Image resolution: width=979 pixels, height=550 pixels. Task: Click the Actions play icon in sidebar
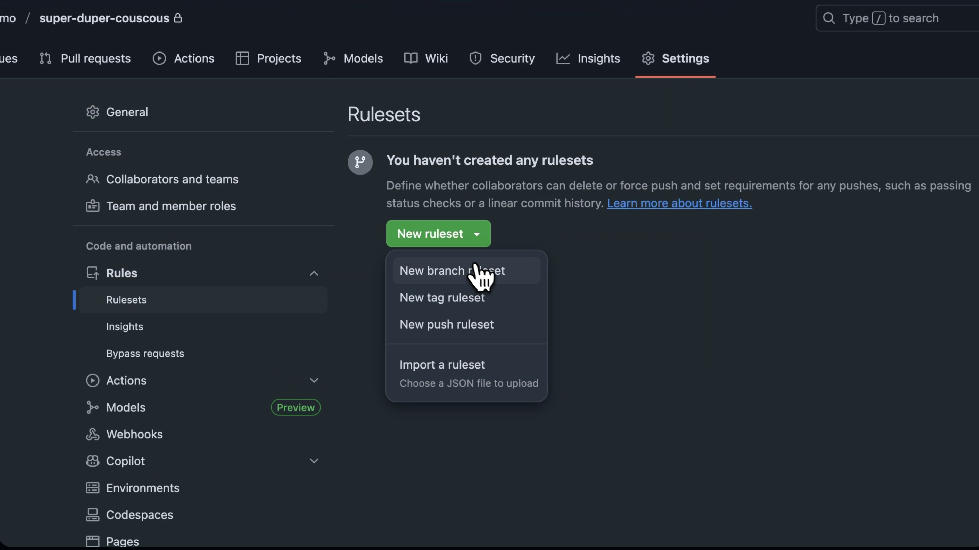pos(92,380)
